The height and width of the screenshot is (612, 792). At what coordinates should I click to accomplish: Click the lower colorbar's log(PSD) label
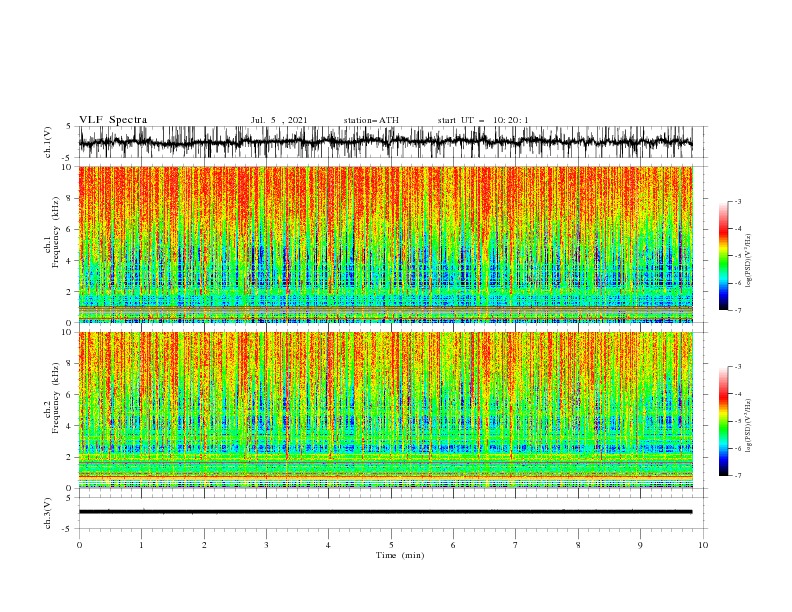(749, 426)
